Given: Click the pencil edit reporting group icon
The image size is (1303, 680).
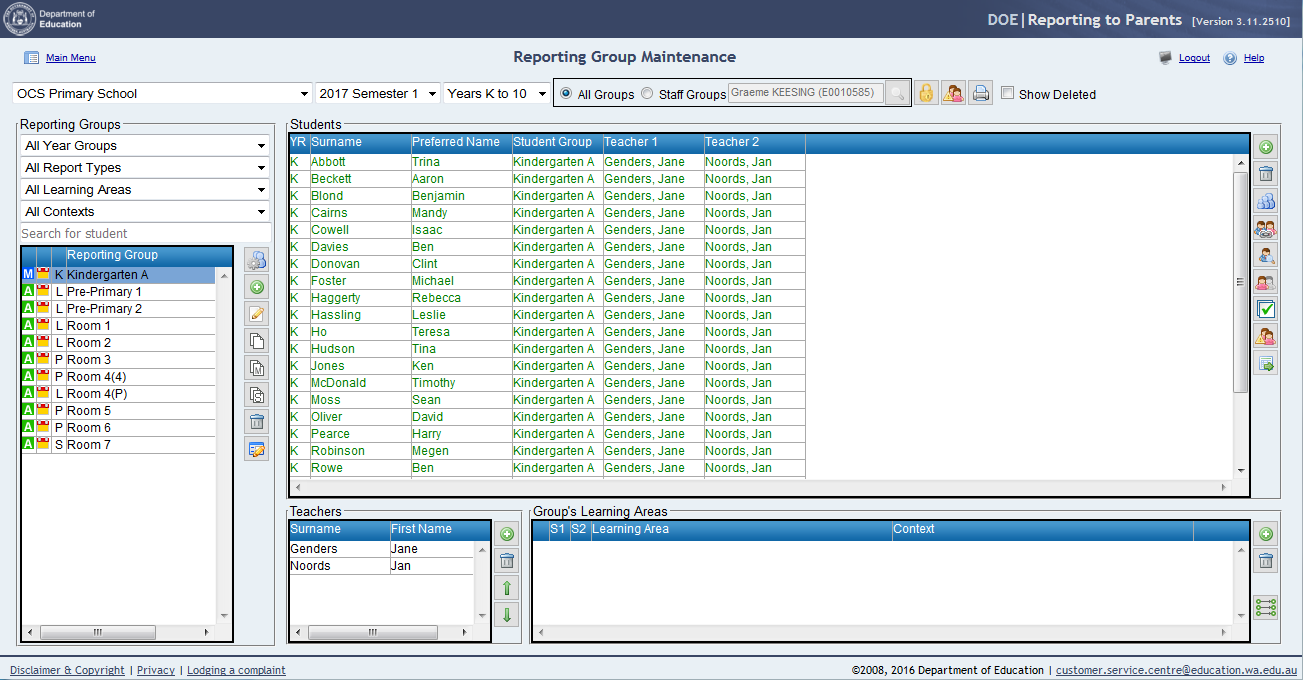Looking at the screenshot, I should coord(257,314).
